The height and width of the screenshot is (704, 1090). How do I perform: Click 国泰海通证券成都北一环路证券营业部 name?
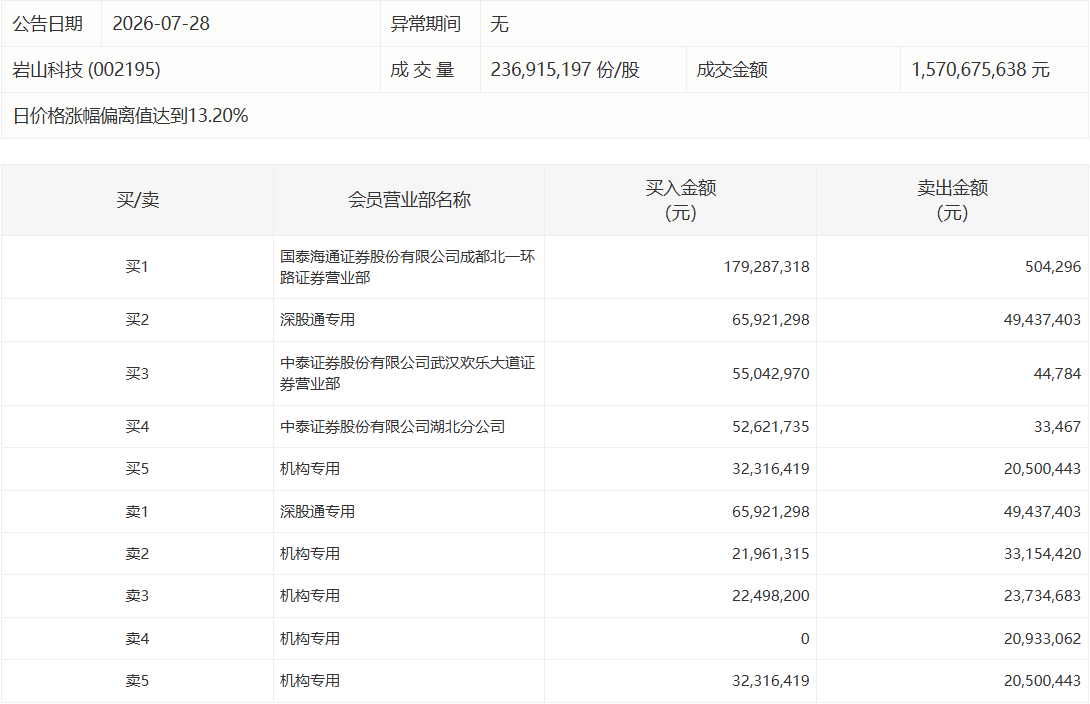407,267
